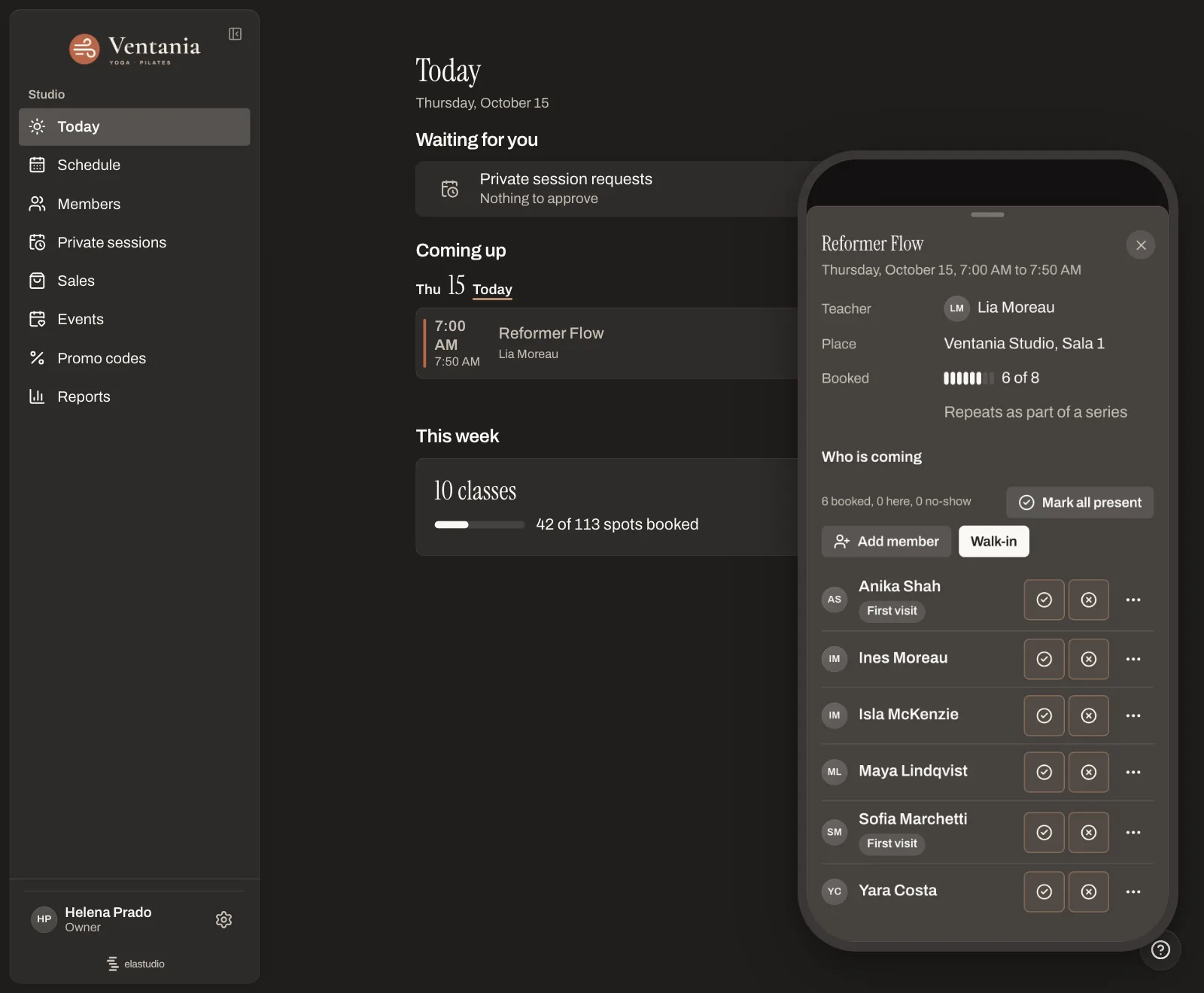Select the Today sidebar item
1204x993 pixels.
[x=135, y=126]
